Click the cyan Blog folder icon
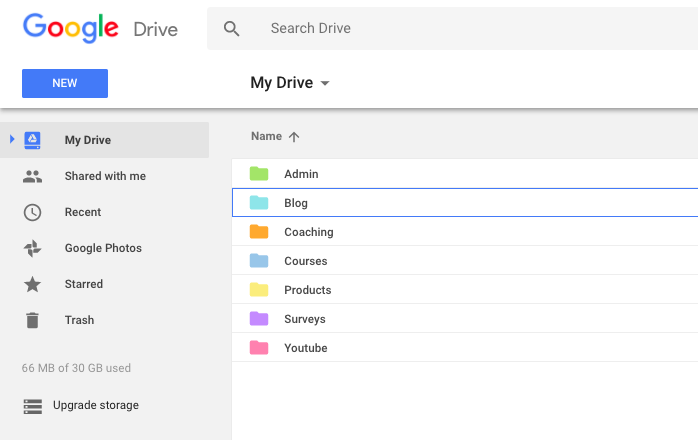The image size is (698, 440). [259, 203]
